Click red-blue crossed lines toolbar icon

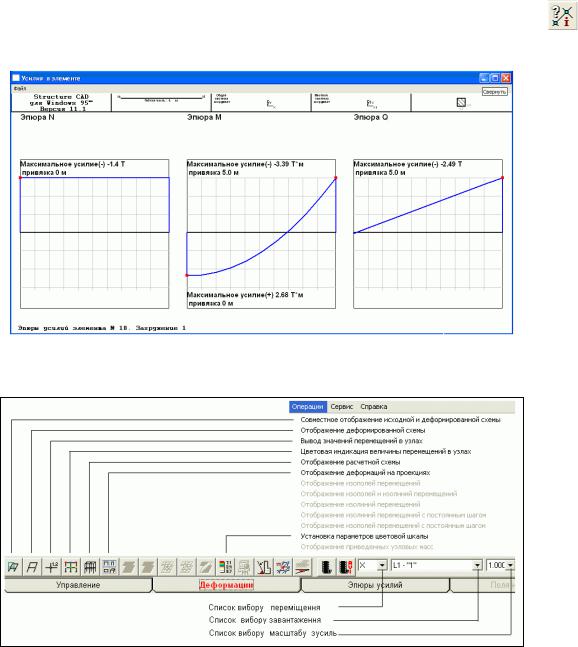(x=283, y=567)
